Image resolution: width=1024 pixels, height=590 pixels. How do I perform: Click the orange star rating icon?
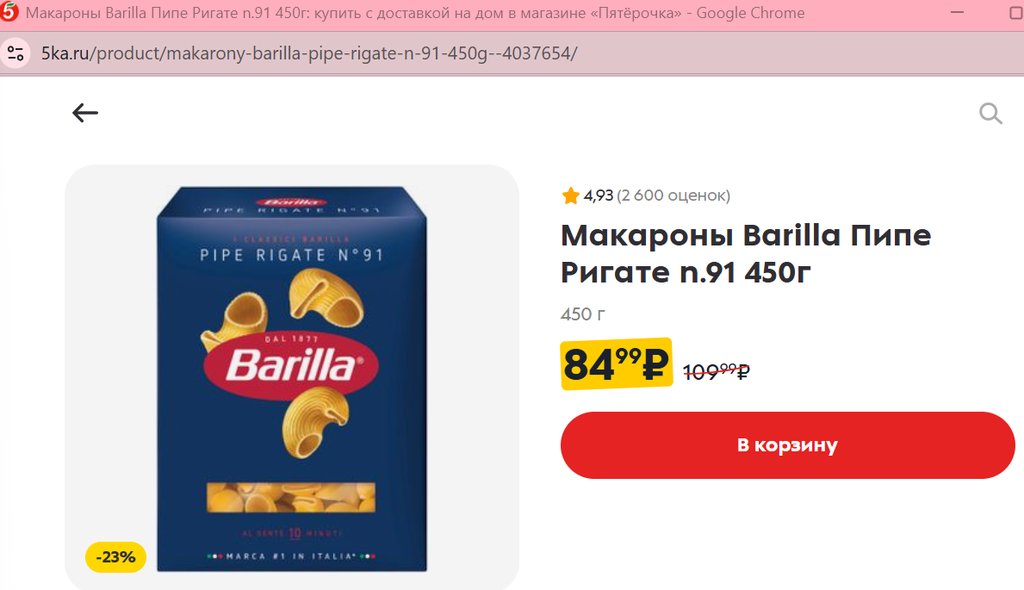570,195
